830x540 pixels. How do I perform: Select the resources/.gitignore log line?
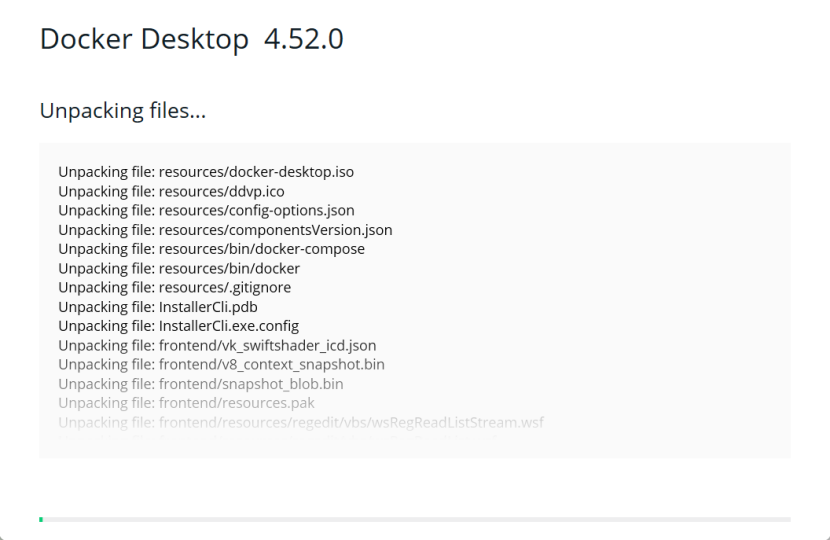point(175,287)
